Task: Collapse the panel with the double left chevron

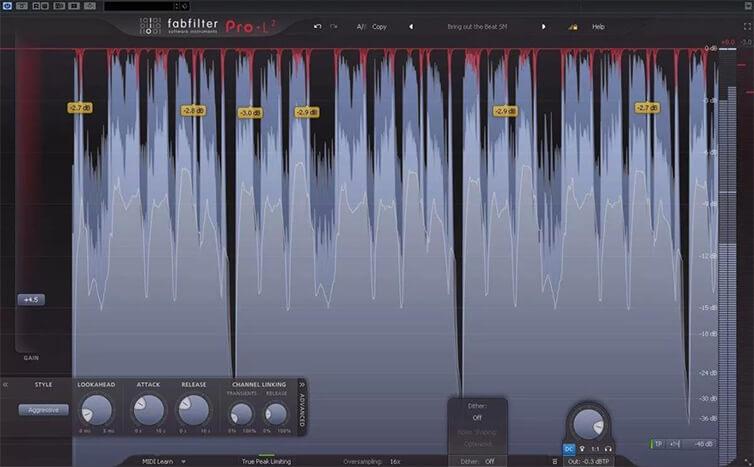Action: [x=5, y=384]
